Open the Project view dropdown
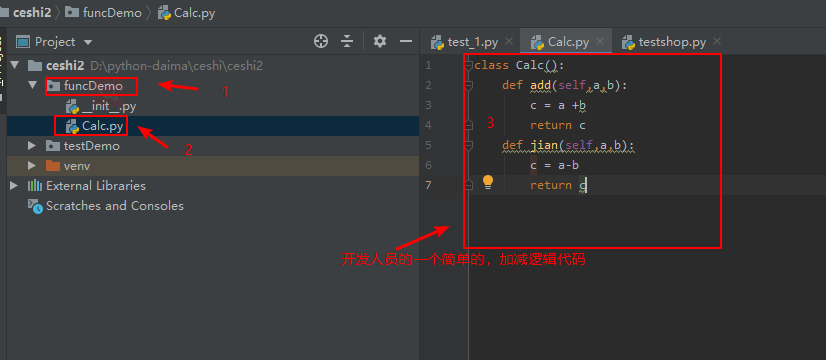Screen dimensions: 826x360 click(88, 42)
